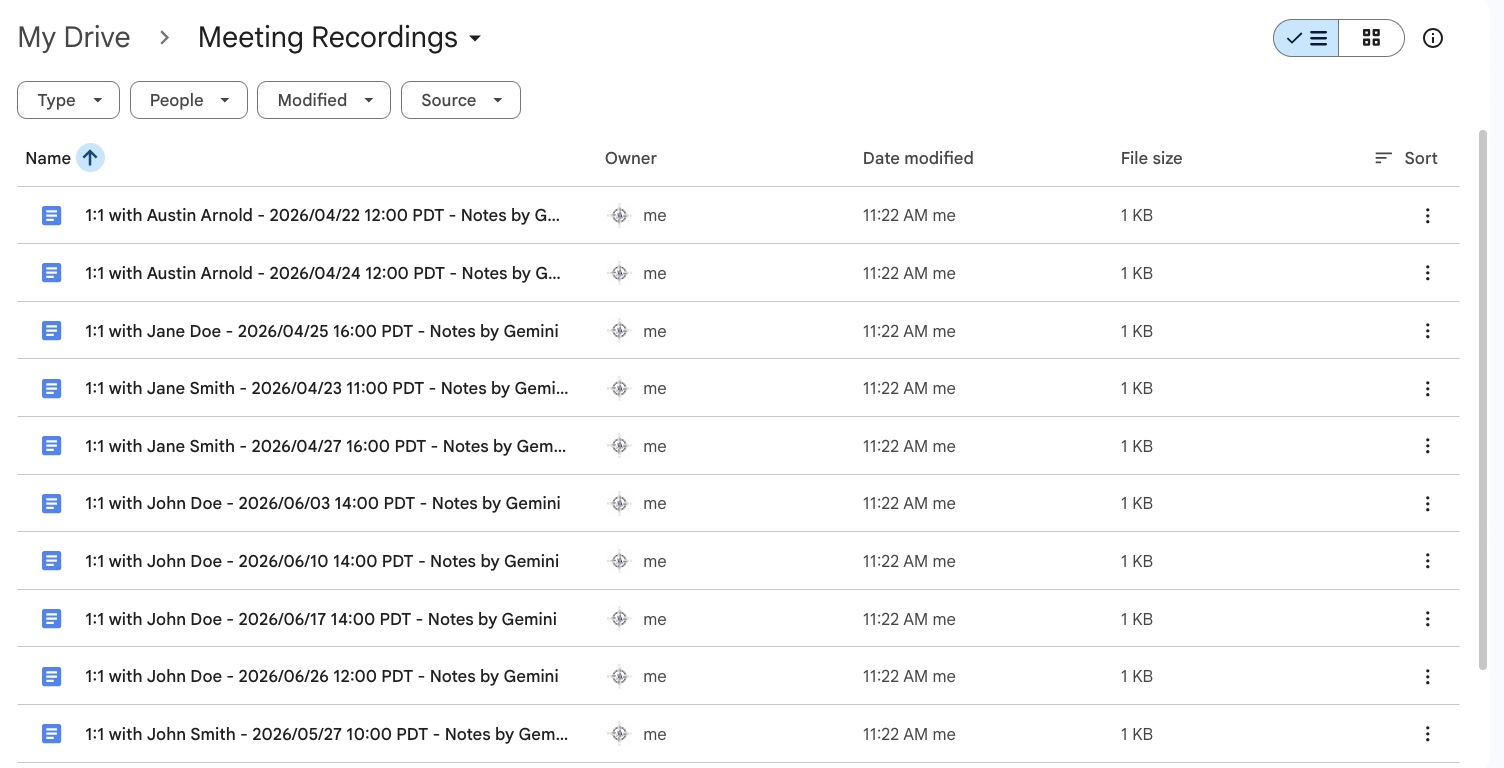Click Docs icon of Jane Doe 2026/04/25 file
Screen dimensions: 1504x768
52,331
